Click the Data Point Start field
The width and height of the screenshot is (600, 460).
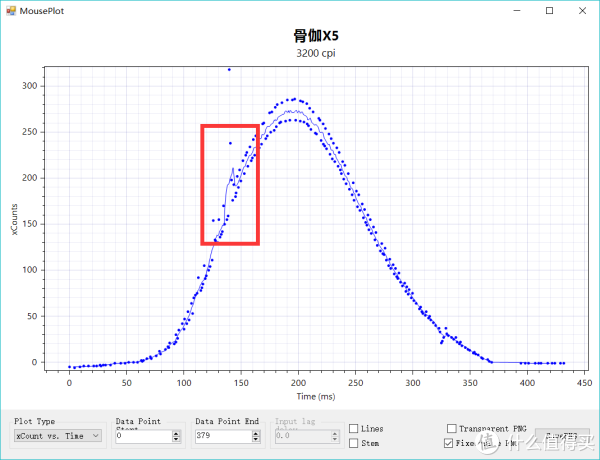[x=143, y=436]
